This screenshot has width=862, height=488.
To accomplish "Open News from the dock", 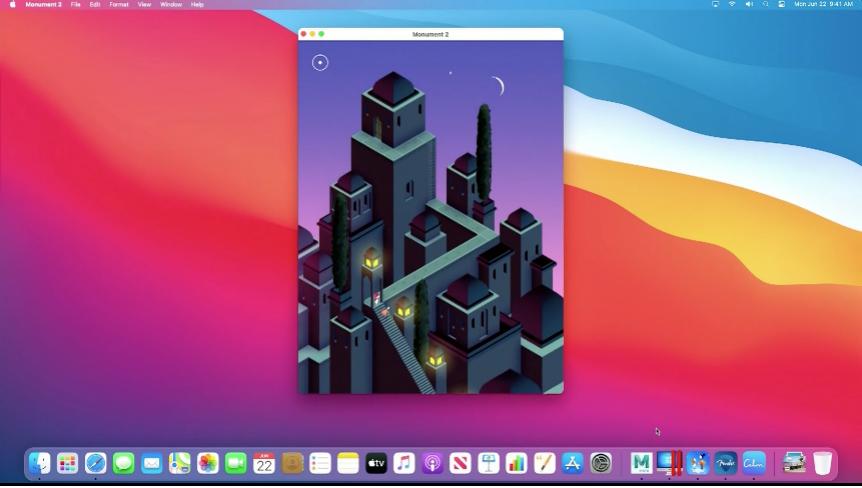I will (x=460, y=463).
